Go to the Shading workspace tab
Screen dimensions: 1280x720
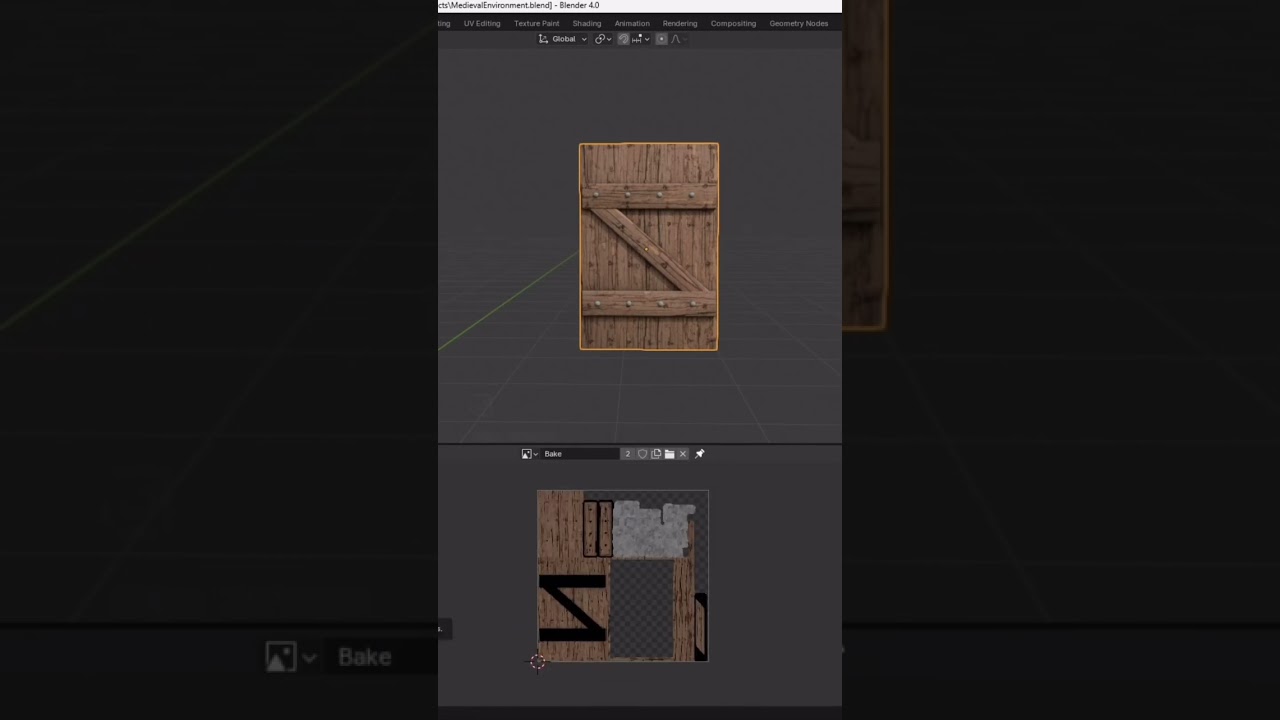coord(587,23)
